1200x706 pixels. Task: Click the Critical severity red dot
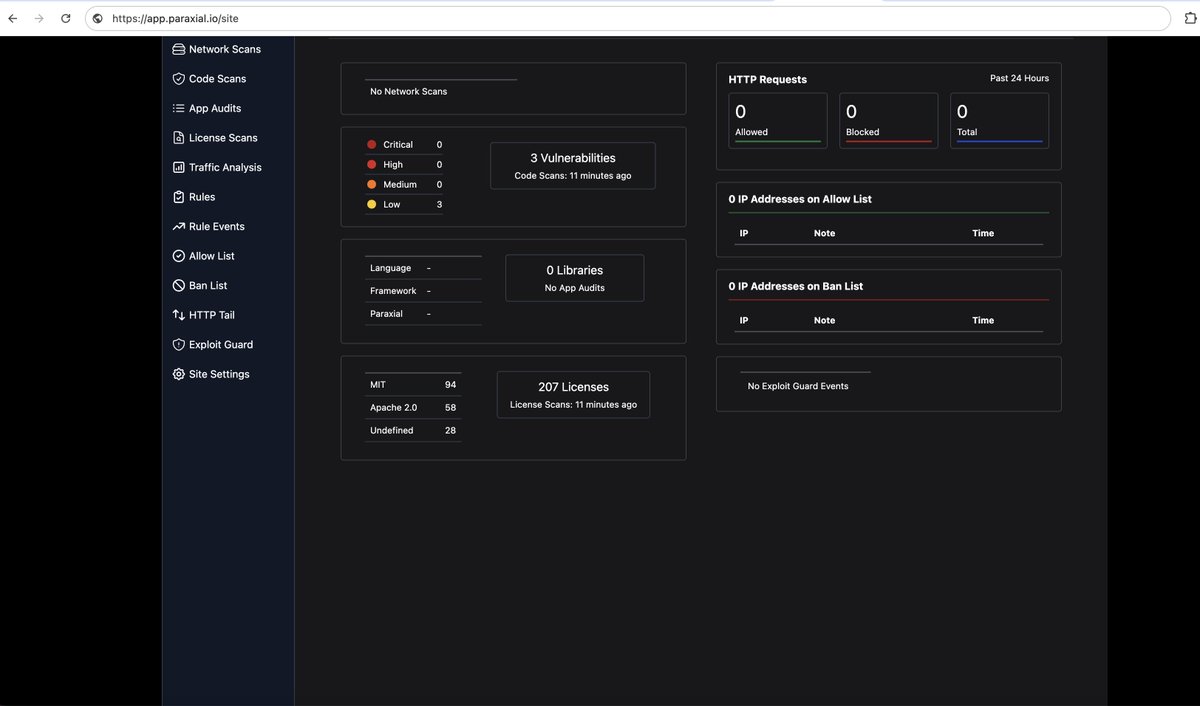(371, 144)
